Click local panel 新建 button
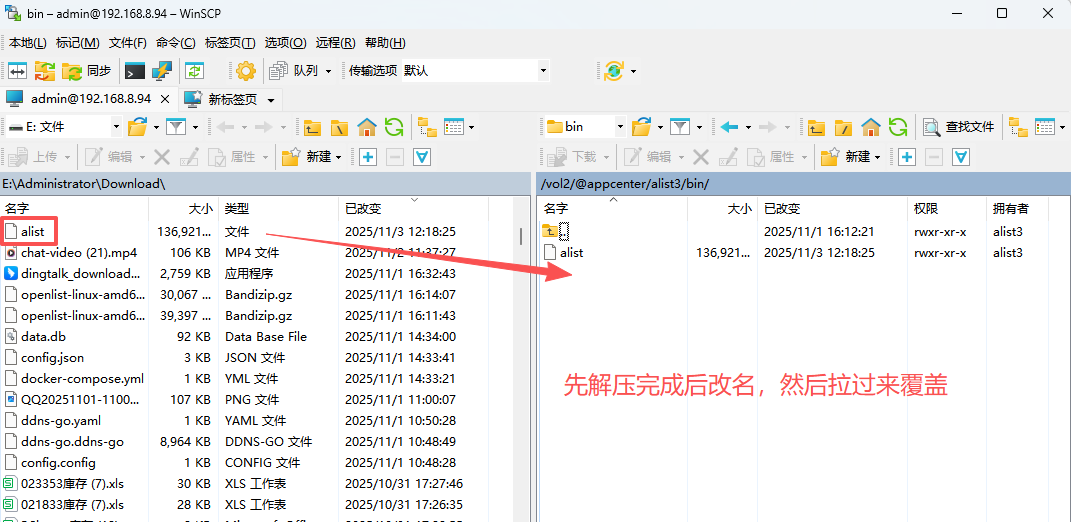This screenshot has width=1071, height=522. coord(311,157)
